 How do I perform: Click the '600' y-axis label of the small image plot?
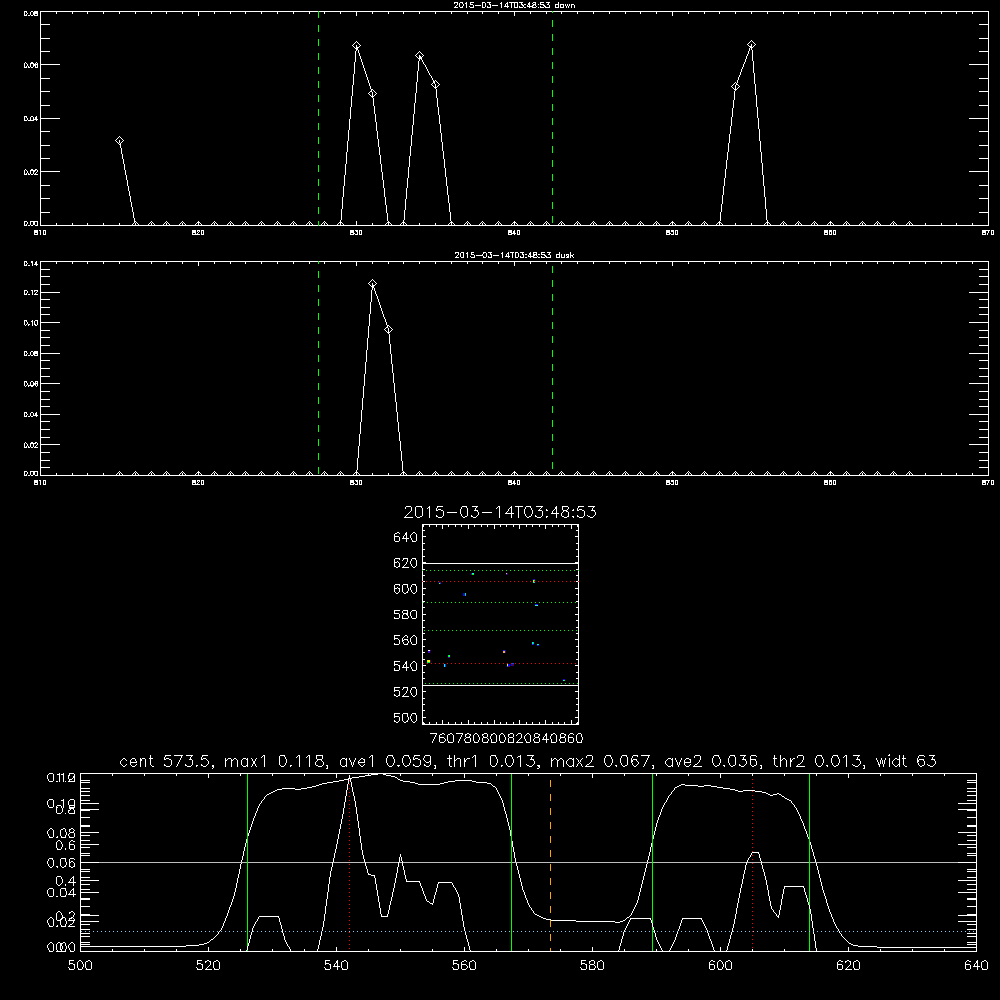pyautogui.click(x=405, y=589)
